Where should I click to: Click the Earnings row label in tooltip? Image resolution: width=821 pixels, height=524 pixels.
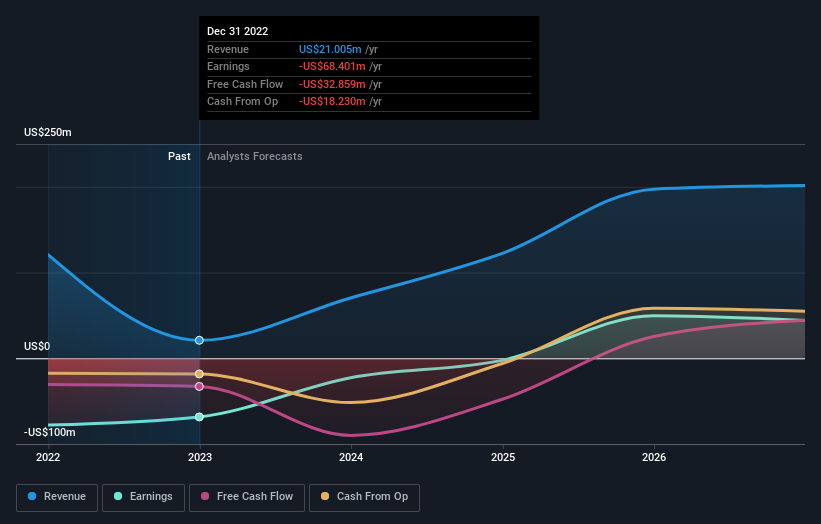click(x=228, y=66)
